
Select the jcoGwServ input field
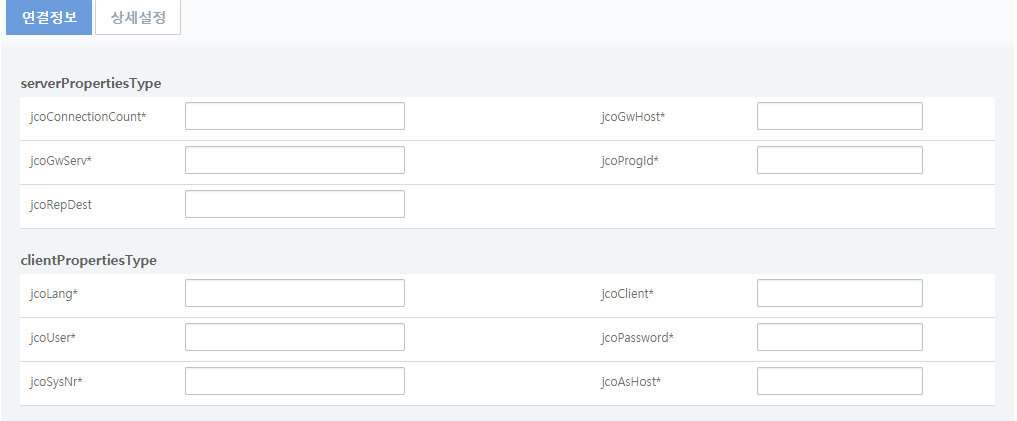tap(294, 160)
